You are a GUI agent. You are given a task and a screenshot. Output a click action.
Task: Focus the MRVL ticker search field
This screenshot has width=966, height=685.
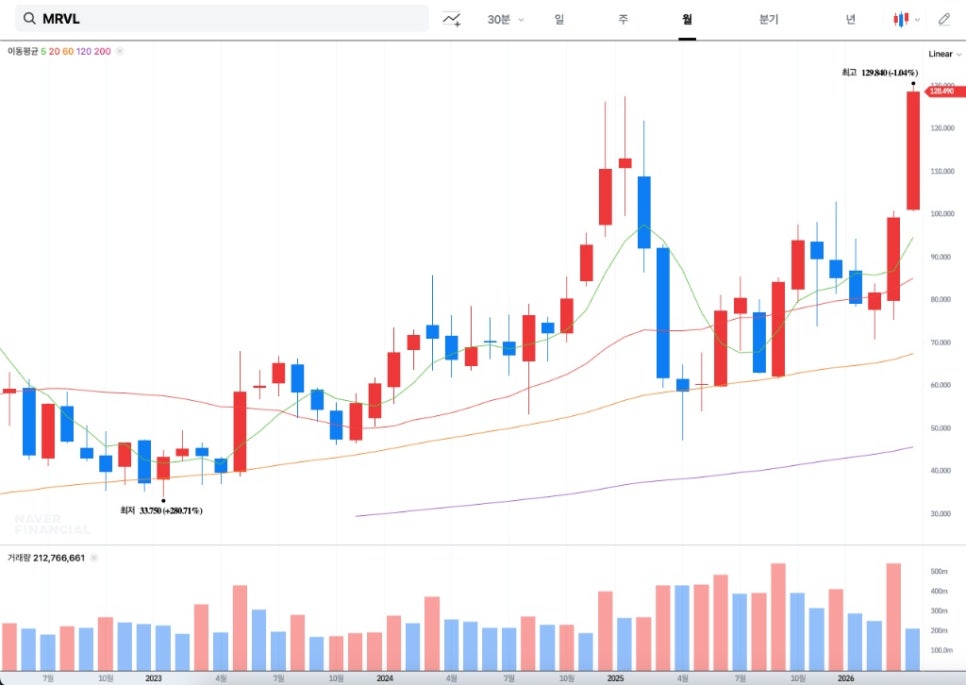pos(230,19)
